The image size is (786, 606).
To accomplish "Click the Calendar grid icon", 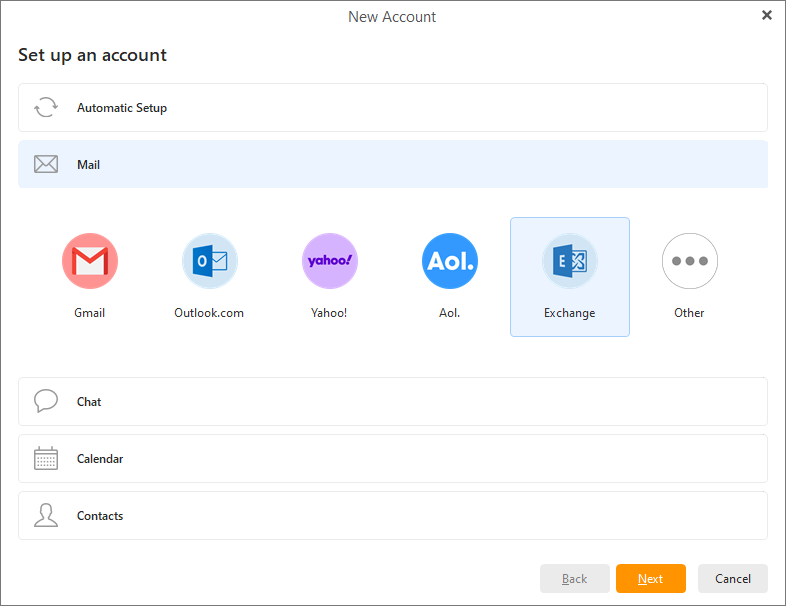I will coord(46,458).
